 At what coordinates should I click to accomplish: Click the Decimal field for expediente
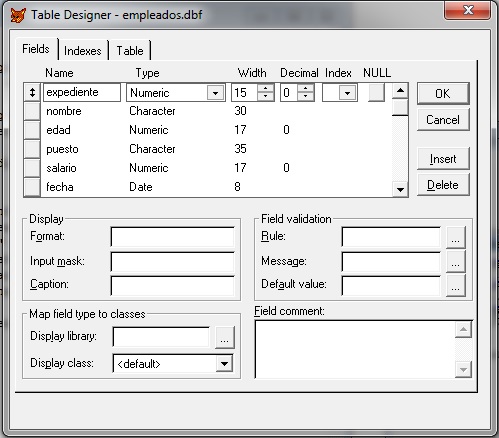[x=289, y=92]
